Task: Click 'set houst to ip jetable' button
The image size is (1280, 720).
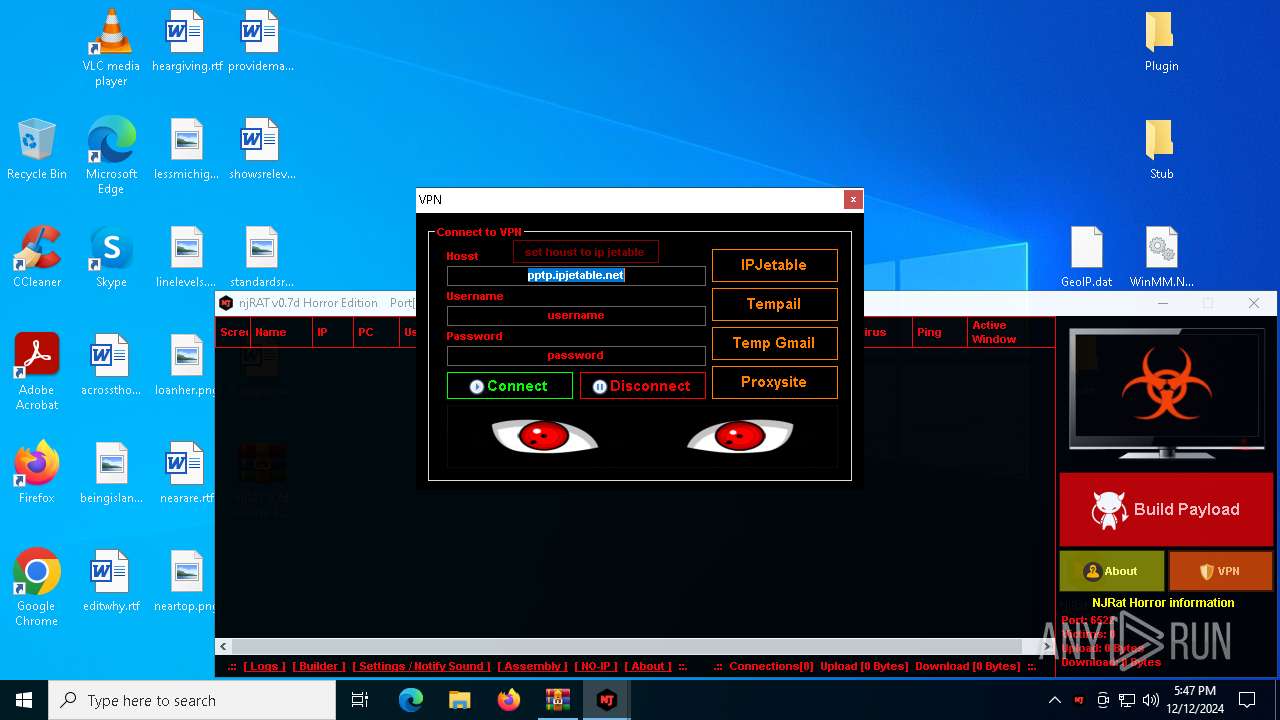Action: 585,252
